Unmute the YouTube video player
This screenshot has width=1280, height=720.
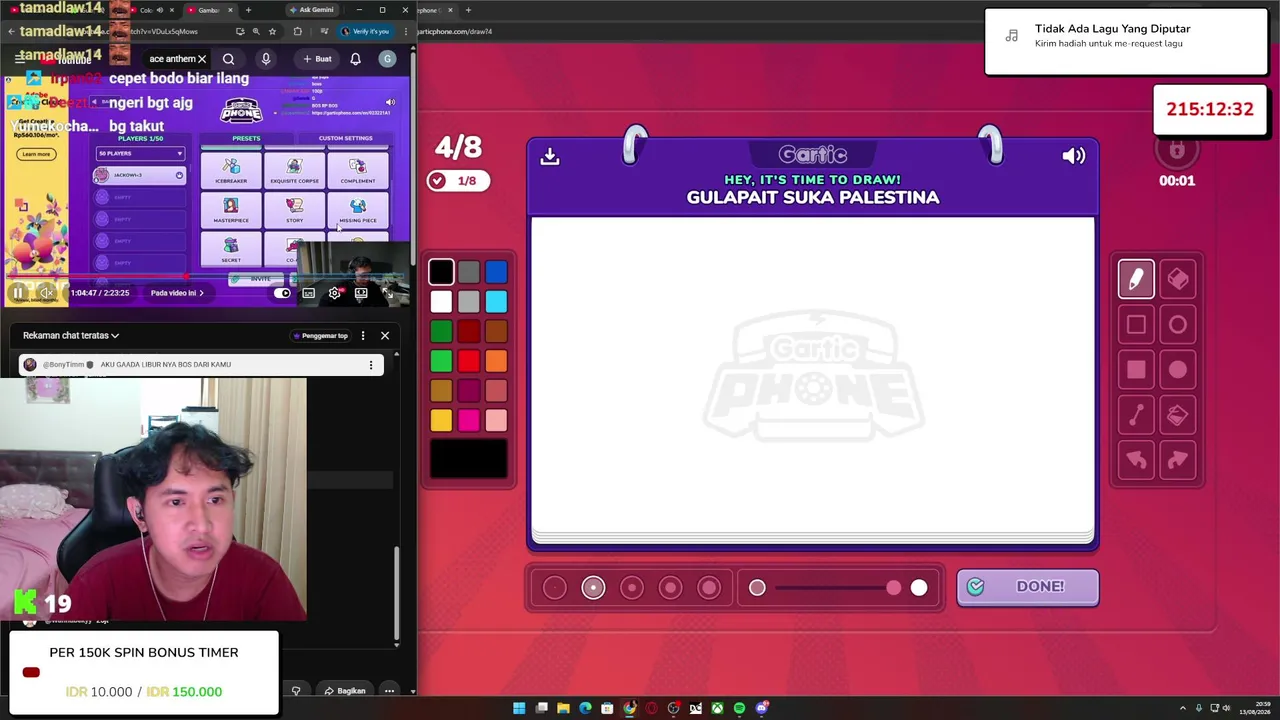pyautogui.click(x=46, y=293)
